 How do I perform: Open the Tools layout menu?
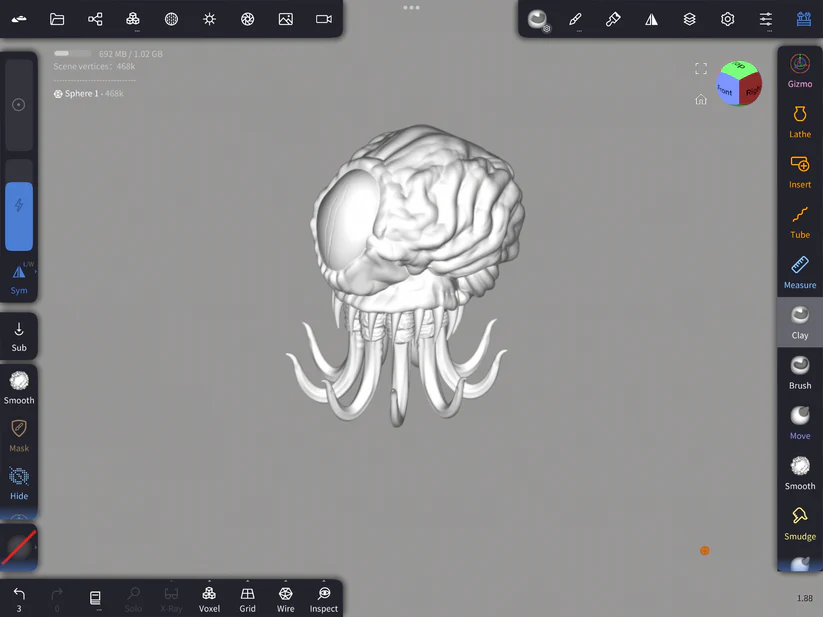(x=804, y=19)
